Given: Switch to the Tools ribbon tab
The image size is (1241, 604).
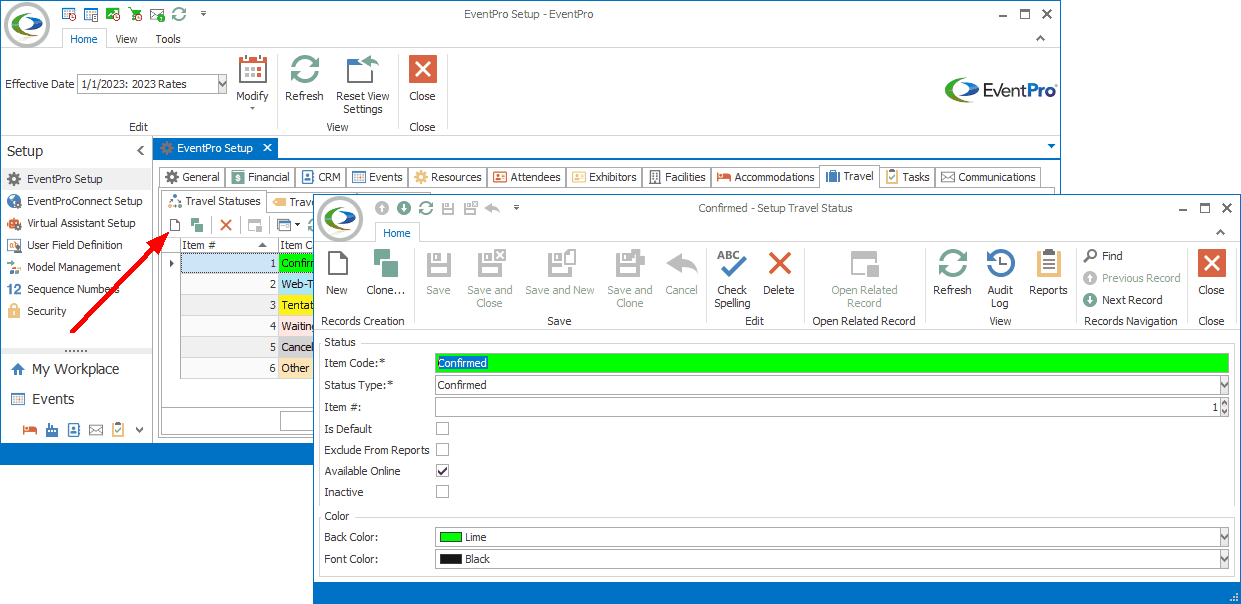Looking at the screenshot, I should 168,39.
